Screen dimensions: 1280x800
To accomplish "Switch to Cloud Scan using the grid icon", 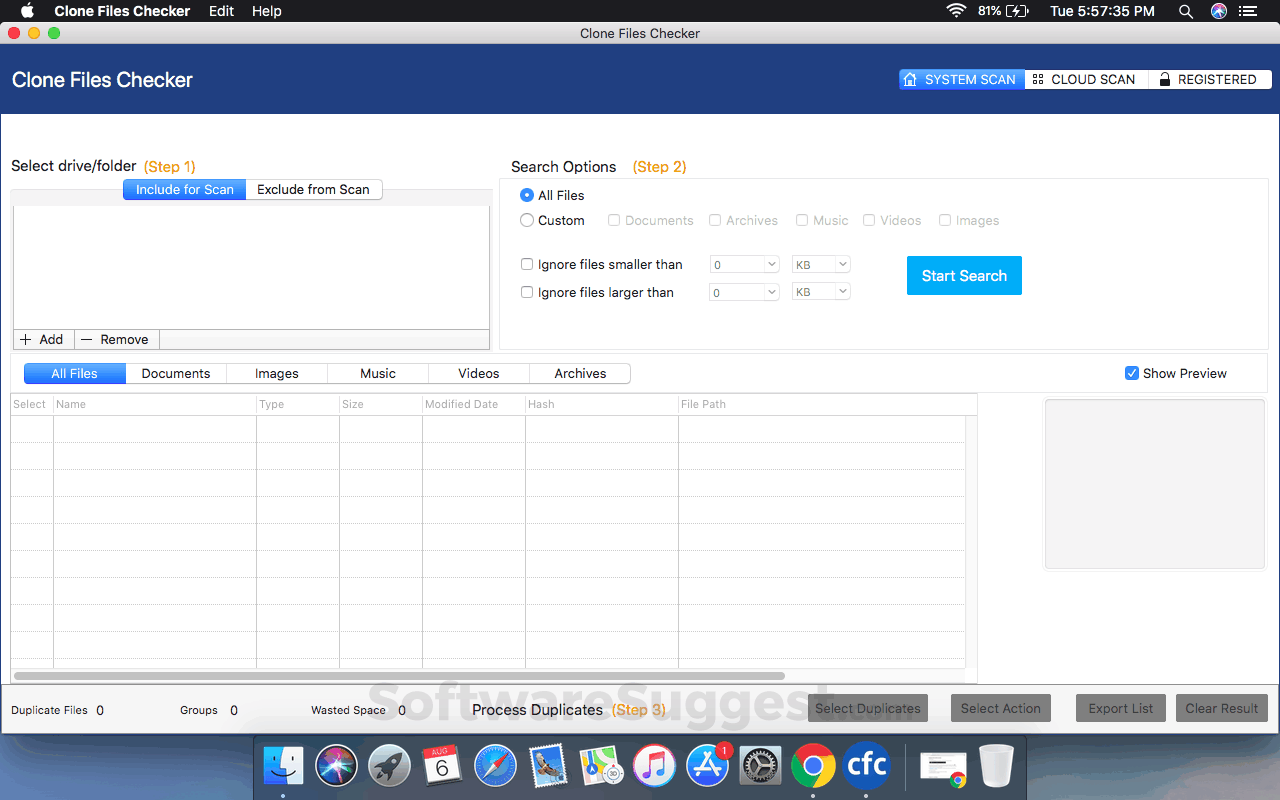I will [x=1037, y=79].
